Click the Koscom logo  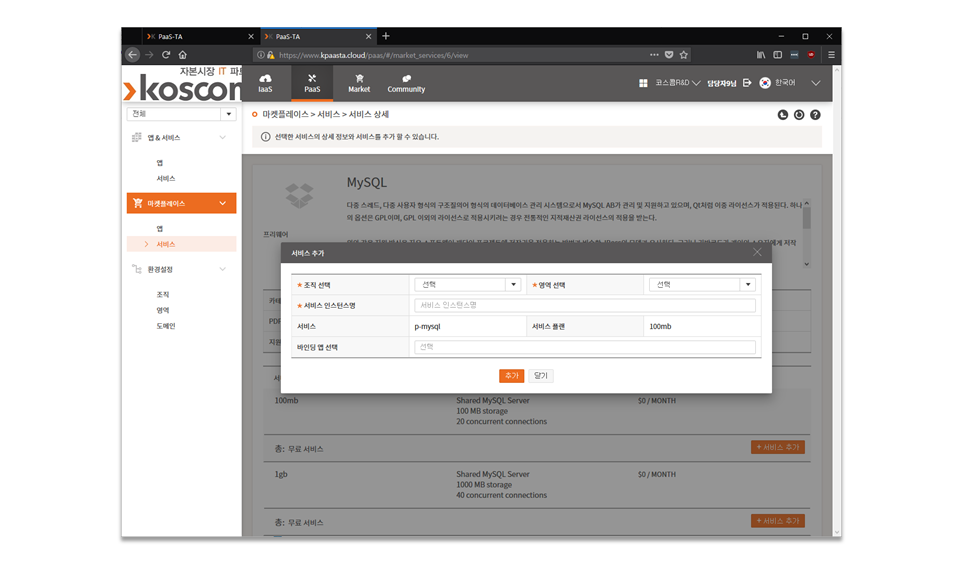click(x=182, y=84)
